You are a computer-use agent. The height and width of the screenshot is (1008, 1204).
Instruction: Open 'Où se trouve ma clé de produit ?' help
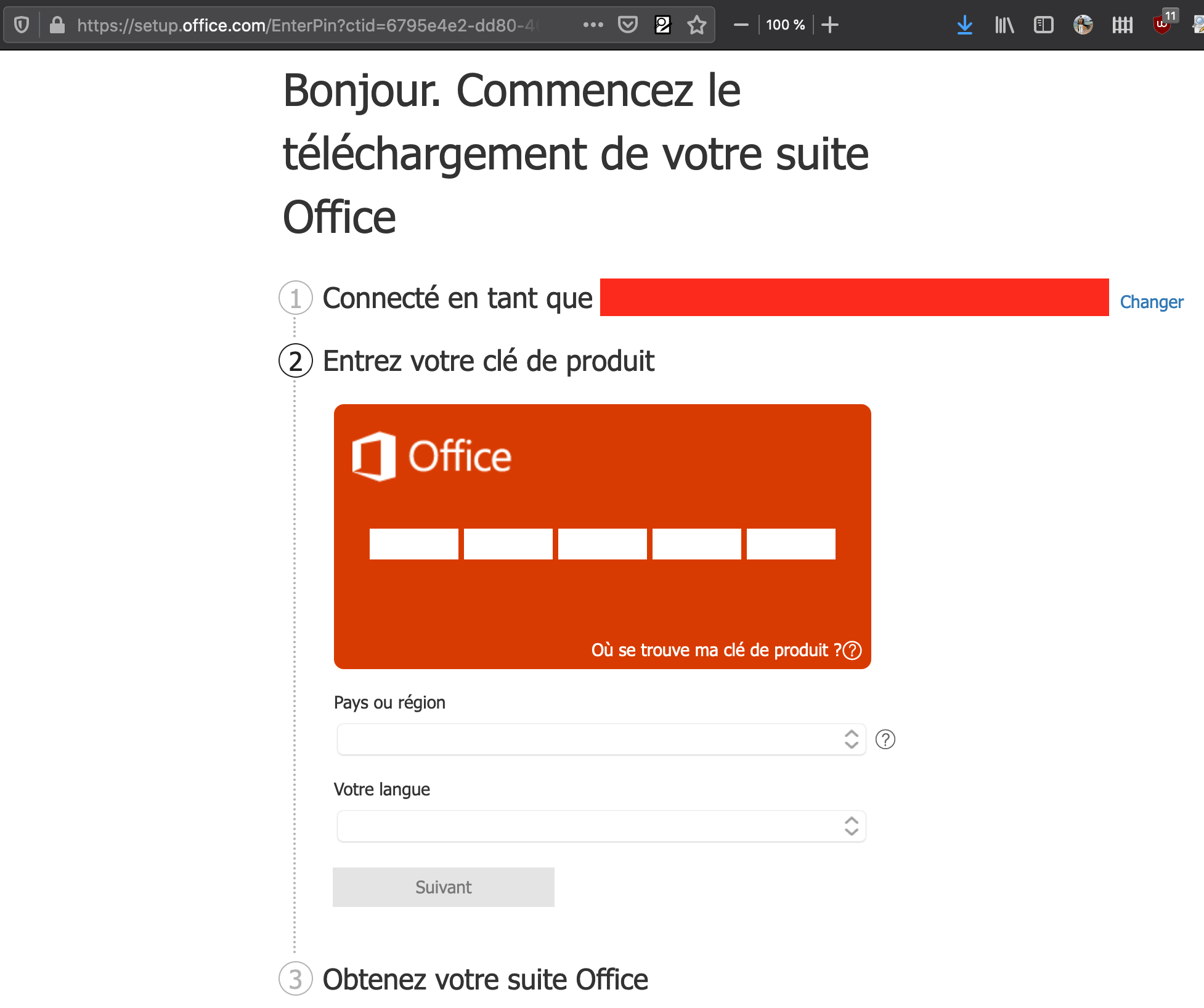coord(716,650)
